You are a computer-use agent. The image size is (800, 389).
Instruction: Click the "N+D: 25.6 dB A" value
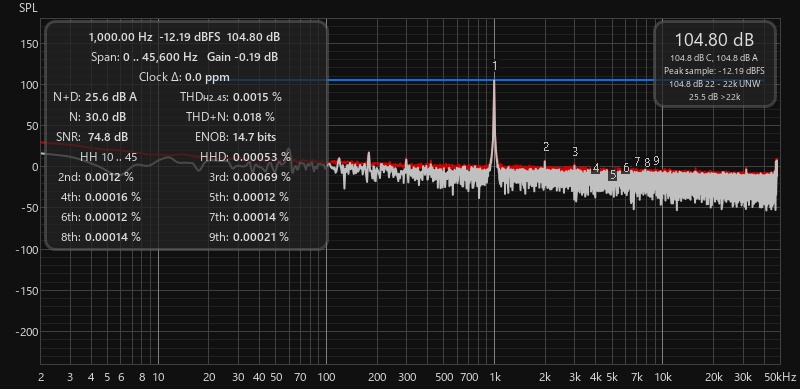(95, 97)
